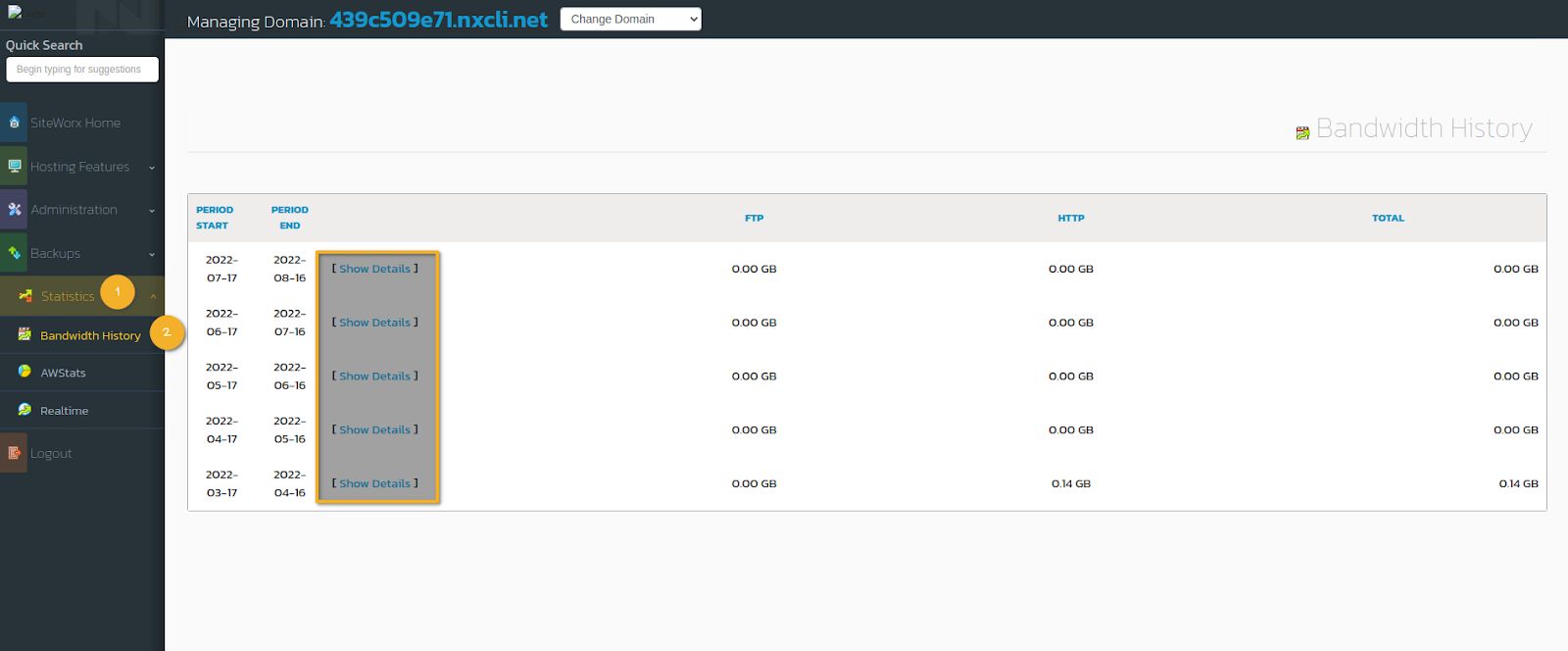Image resolution: width=1568 pixels, height=651 pixels.
Task: Click the domain name 439c509e71.nxcli.net
Action: [438, 20]
